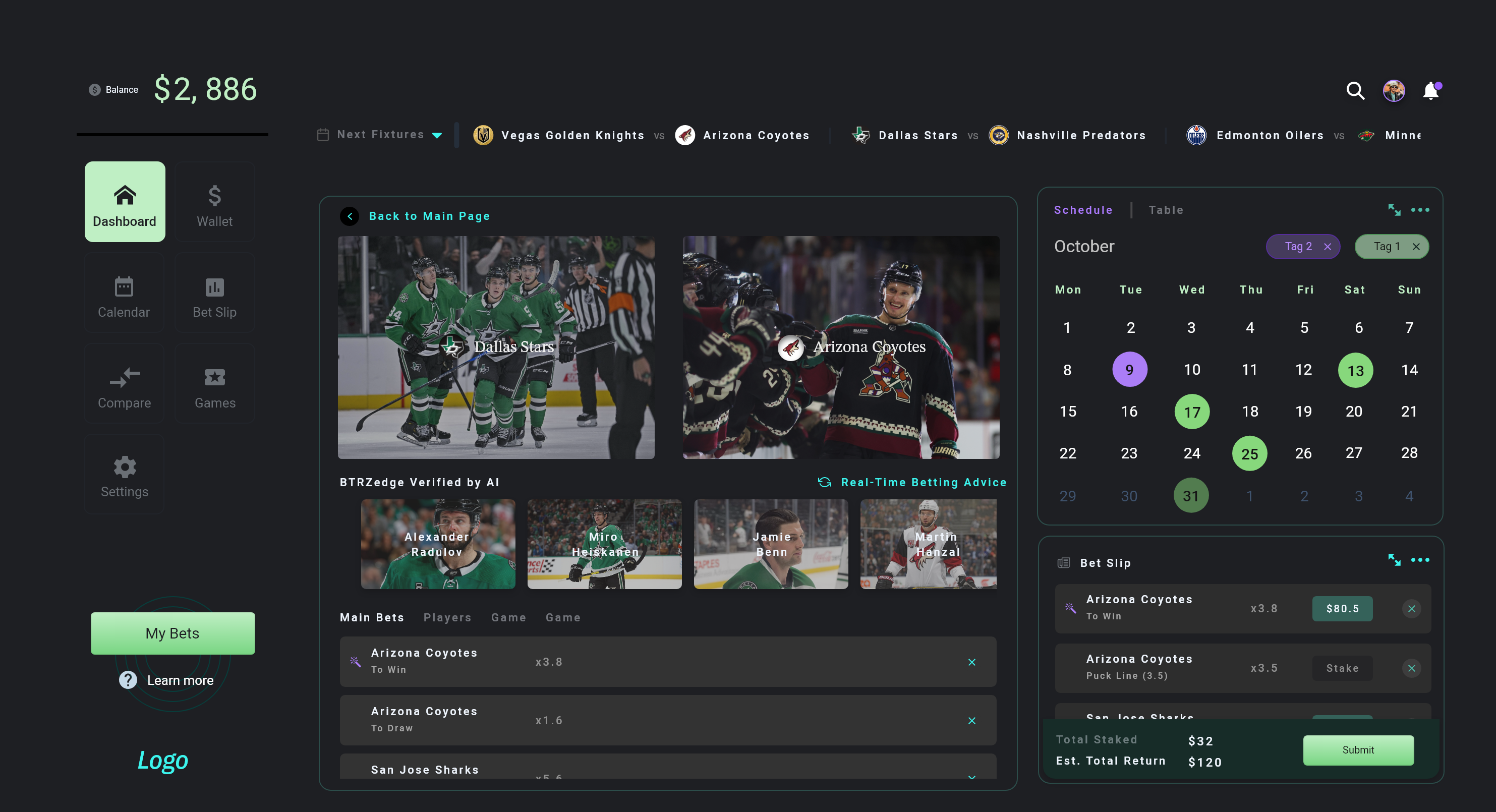This screenshot has height=812, width=1496.
Task: Click the green Submit button
Action: (1358, 750)
